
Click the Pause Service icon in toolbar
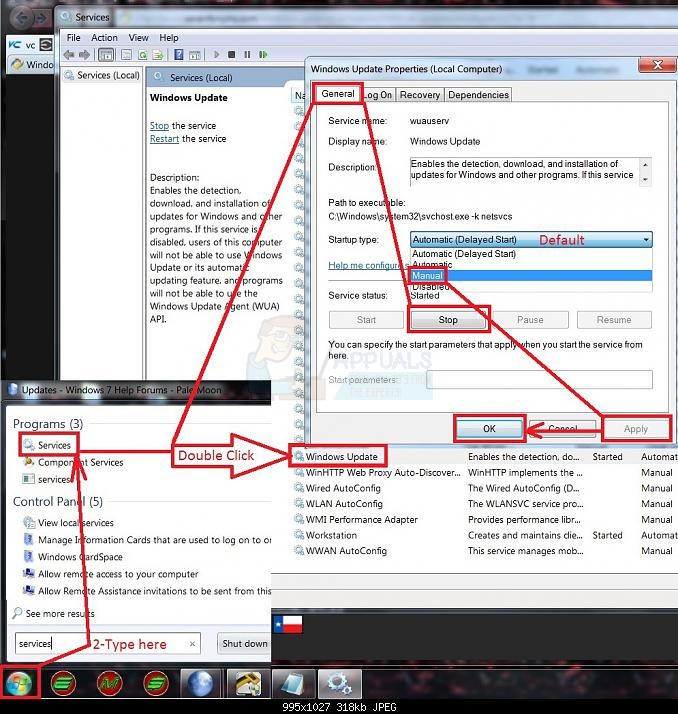(x=247, y=55)
